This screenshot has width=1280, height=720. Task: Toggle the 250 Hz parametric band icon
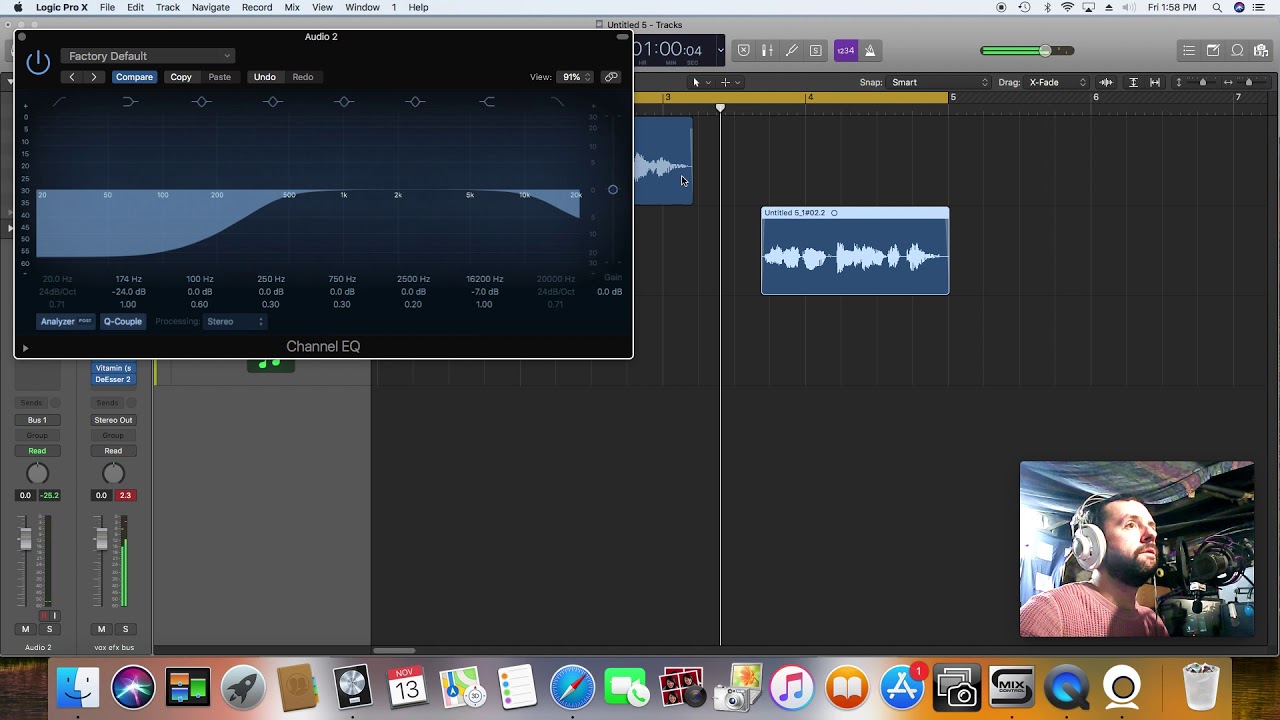point(272,102)
